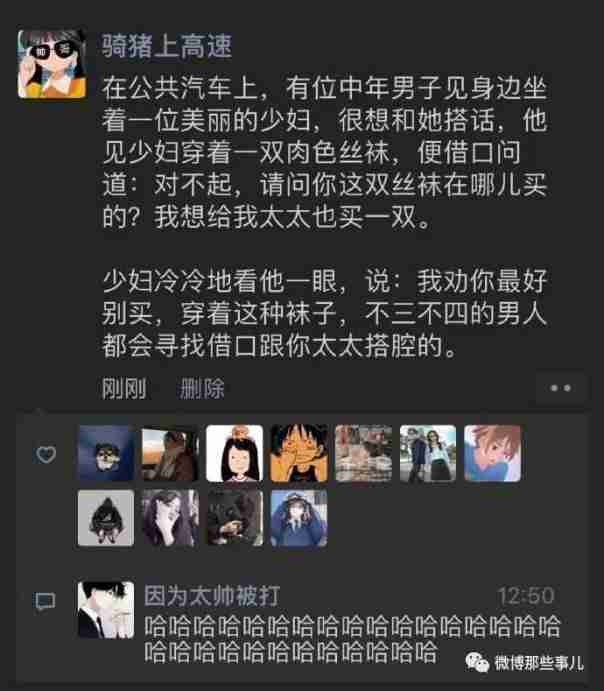Open the profile name 骑猪上高速

pos(167,46)
